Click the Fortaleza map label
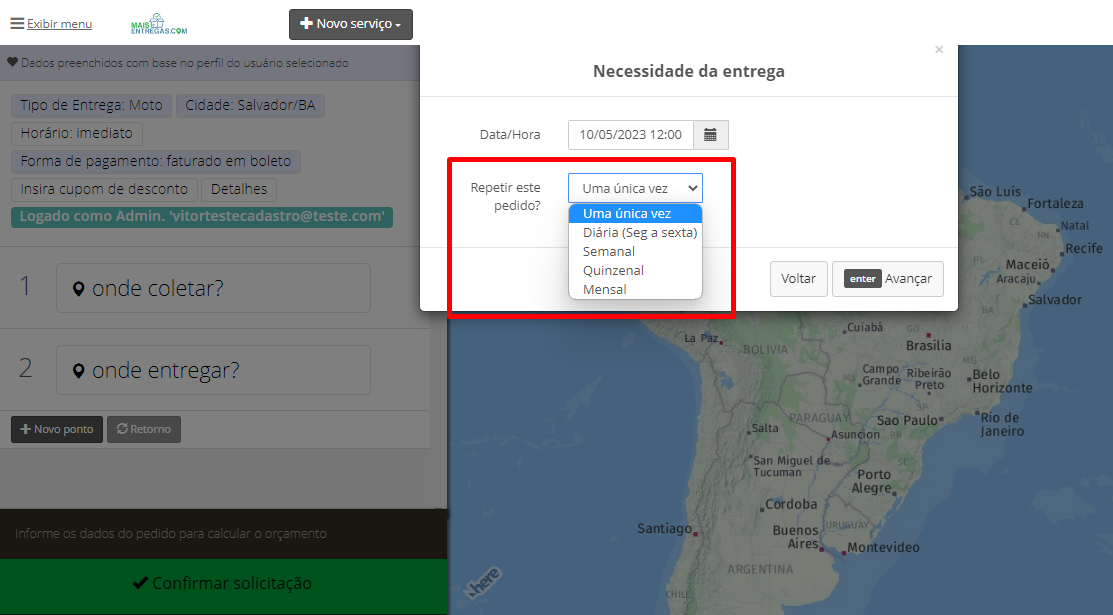This screenshot has height=615, width=1113. coord(1056,204)
